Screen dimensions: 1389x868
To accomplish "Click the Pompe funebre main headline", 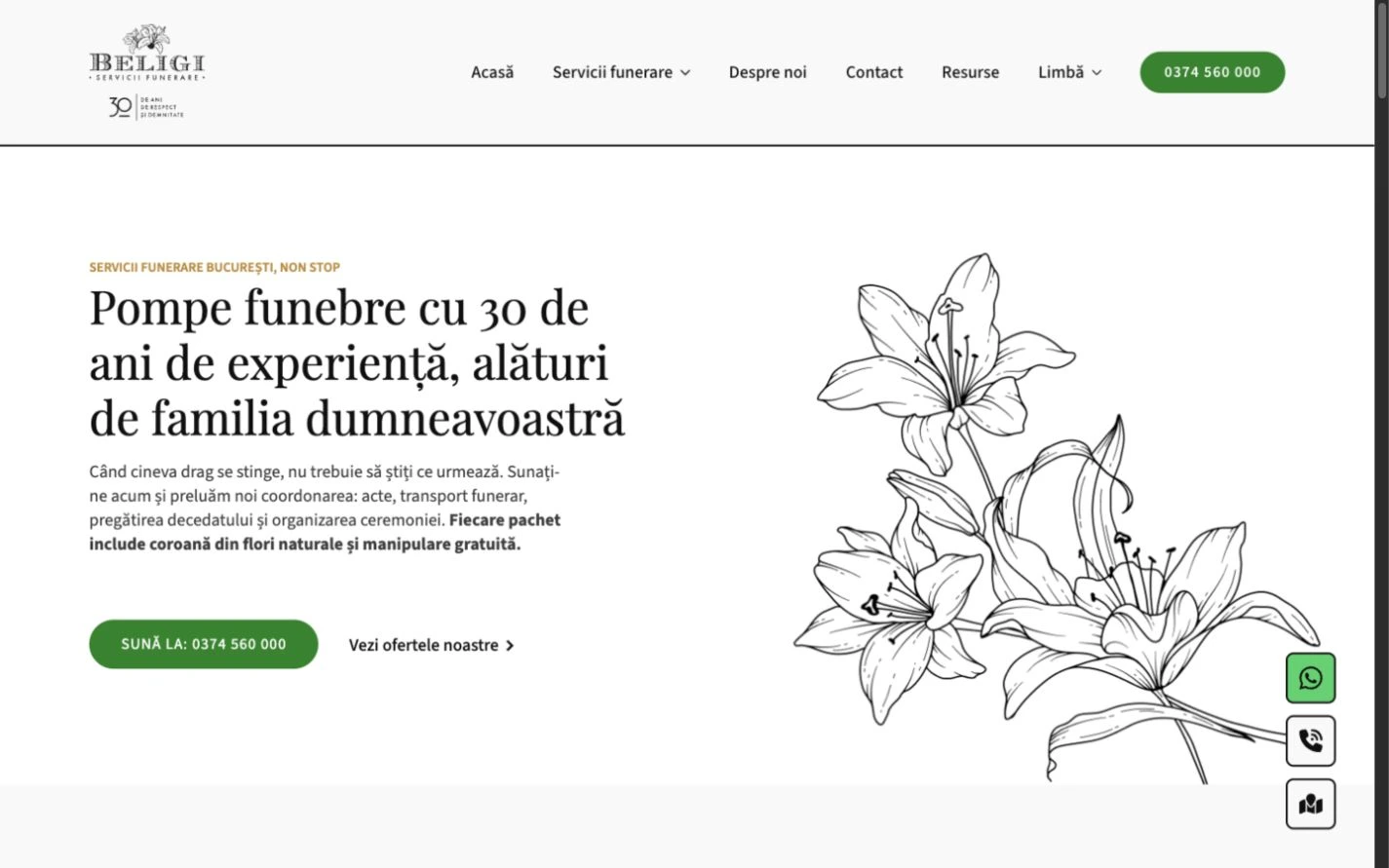I will 357,362.
